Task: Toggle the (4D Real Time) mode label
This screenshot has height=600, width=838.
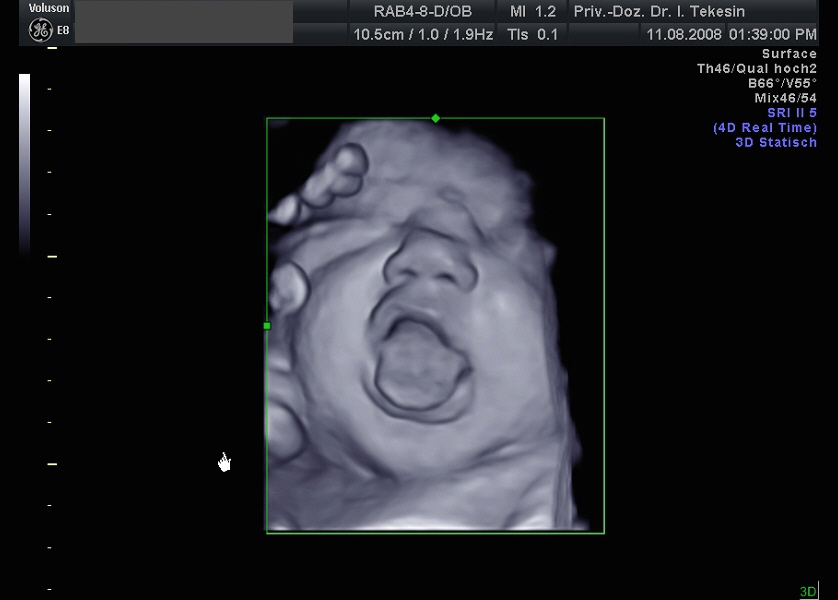Action: click(x=765, y=128)
